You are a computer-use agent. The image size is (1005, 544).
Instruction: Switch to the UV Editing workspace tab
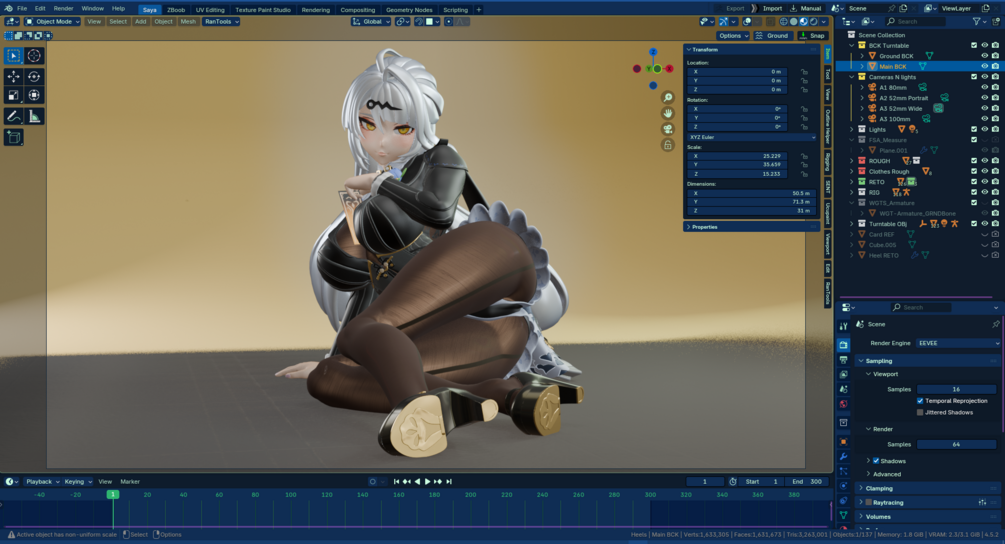coord(210,10)
